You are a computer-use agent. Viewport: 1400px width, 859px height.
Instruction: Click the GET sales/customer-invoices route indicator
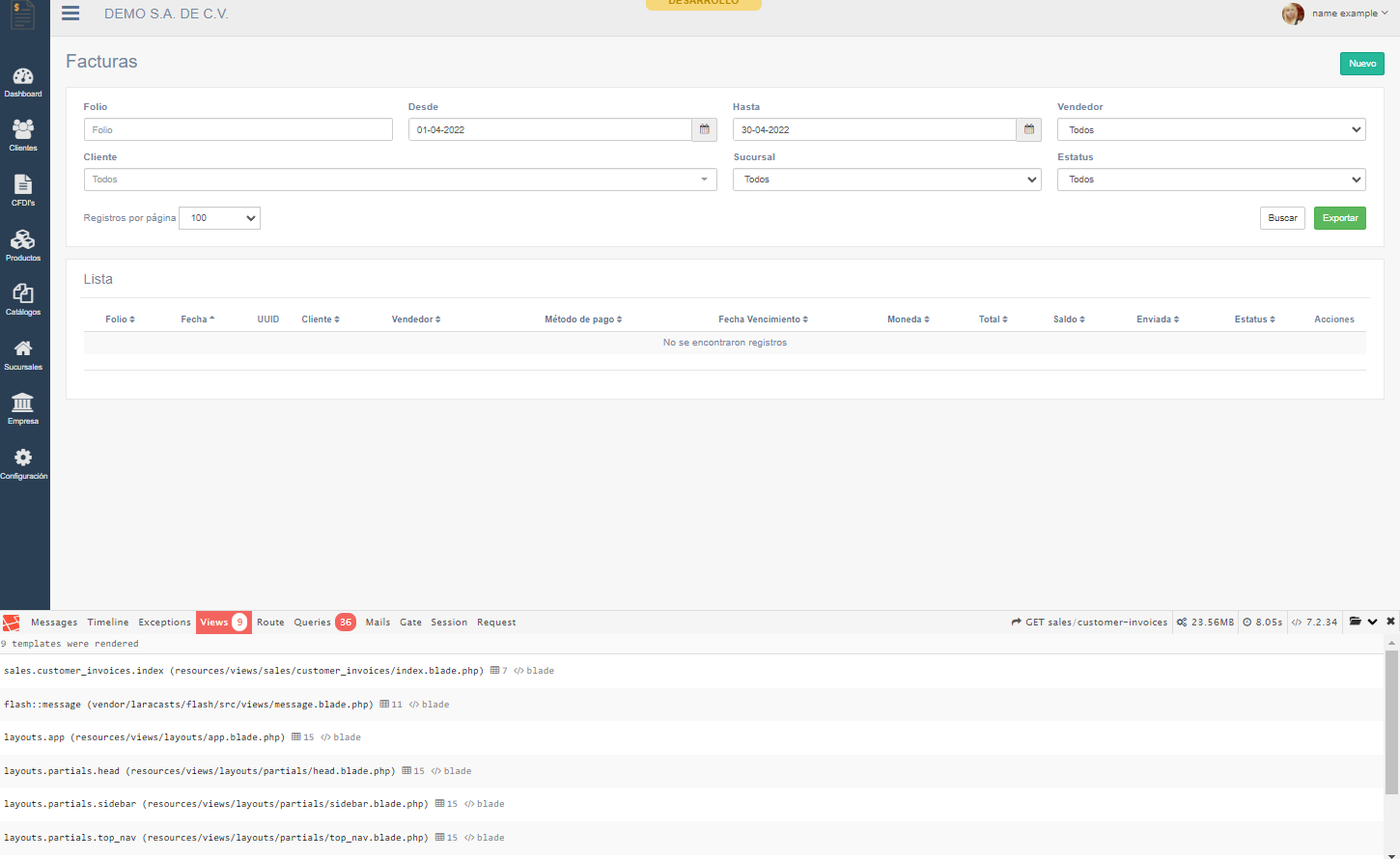pyautogui.click(x=1089, y=623)
